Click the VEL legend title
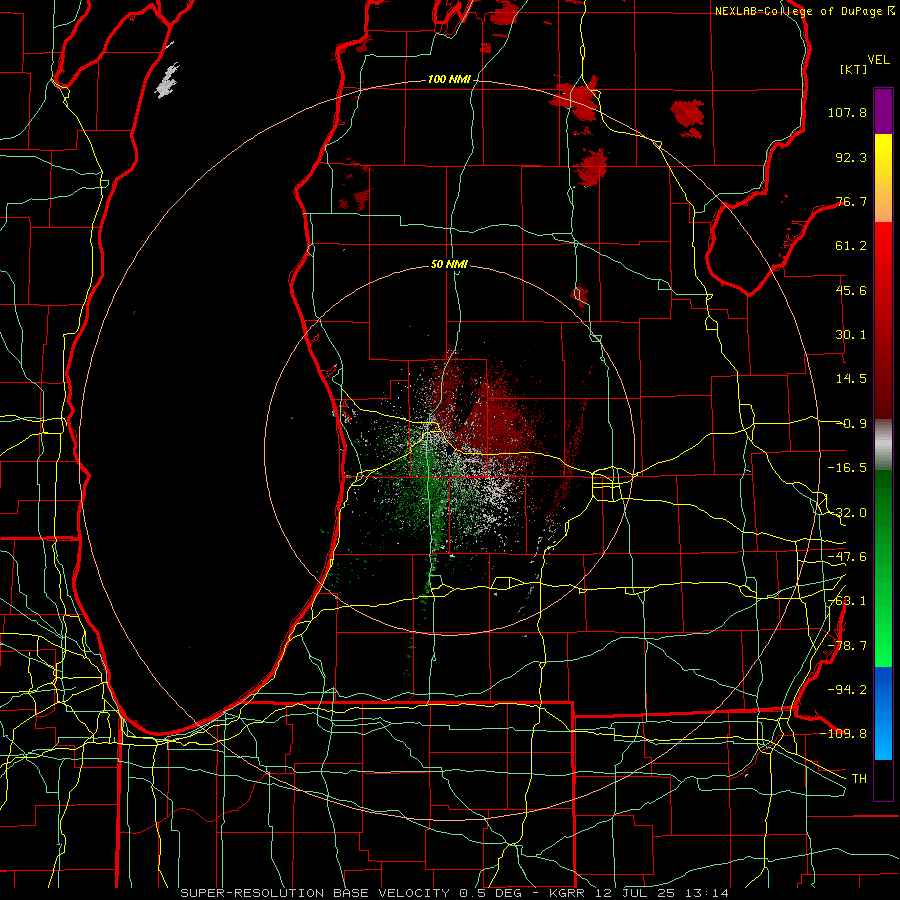Screen dimensions: 900x900 [878, 60]
